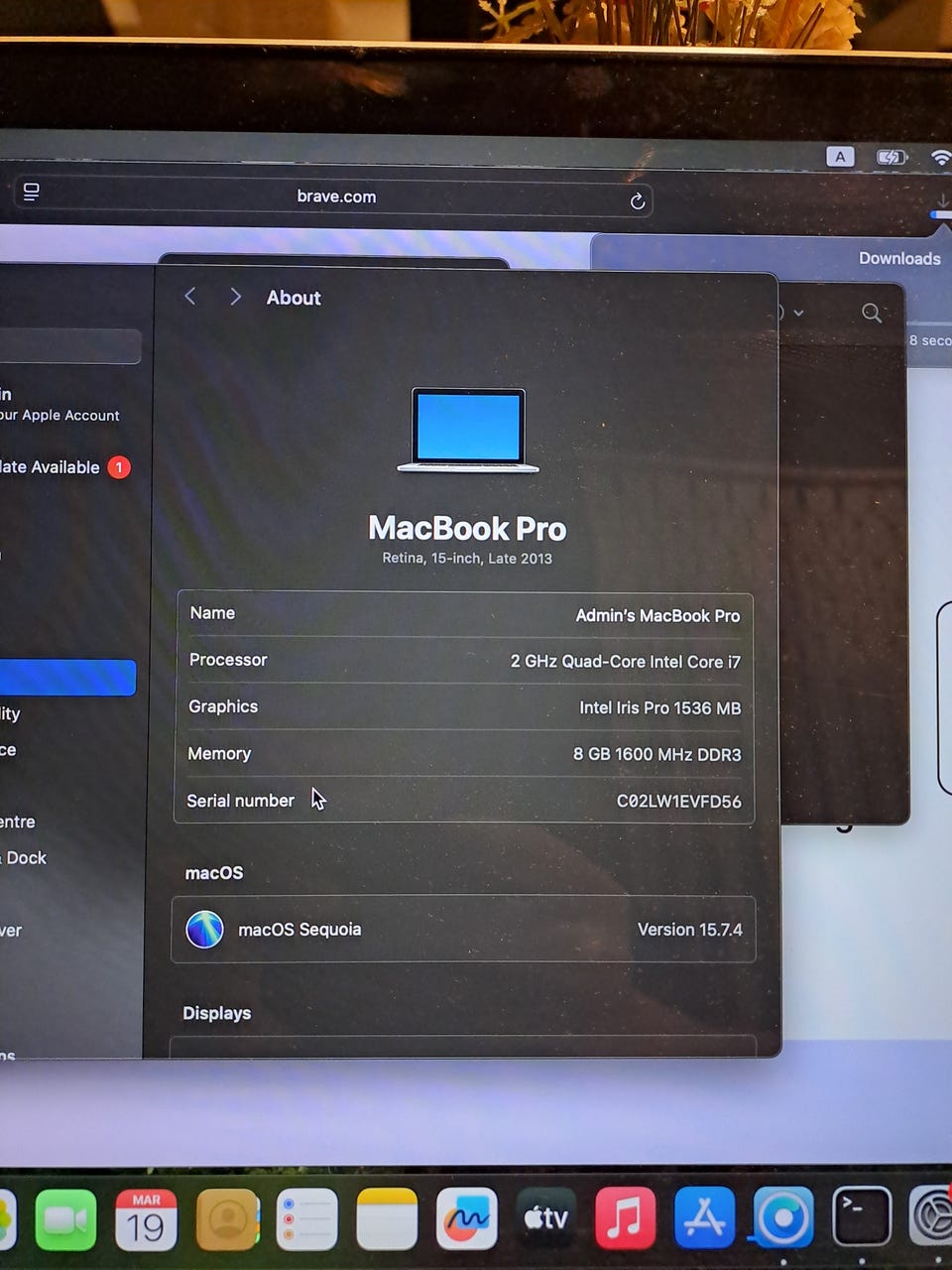
Task: Click the 'Graphics' row label
Action: point(223,706)
